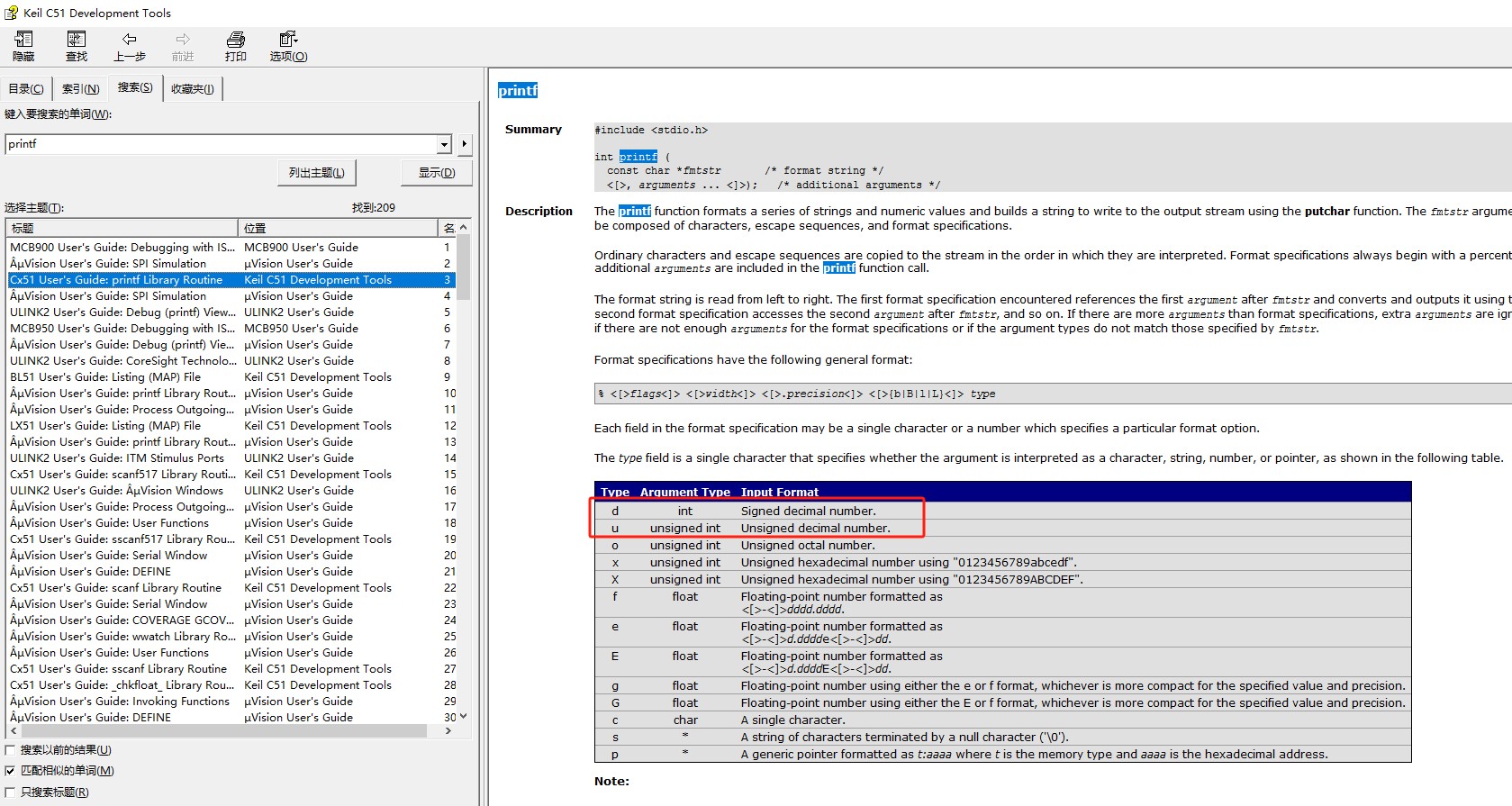Switch to the 目录(C) tab
Image resolution: width=1512 pixels, height=806 pixels.
coord(26,88)
